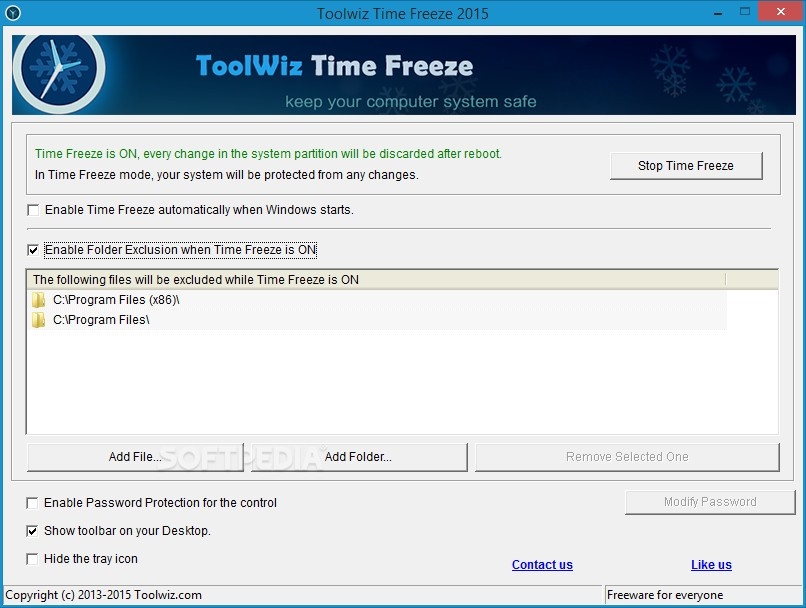Image resolution: width=806 pixels, height=608 pixels.
Task: Click the Modify Password button
Action: pyautogui.click(x=710, y=502)
